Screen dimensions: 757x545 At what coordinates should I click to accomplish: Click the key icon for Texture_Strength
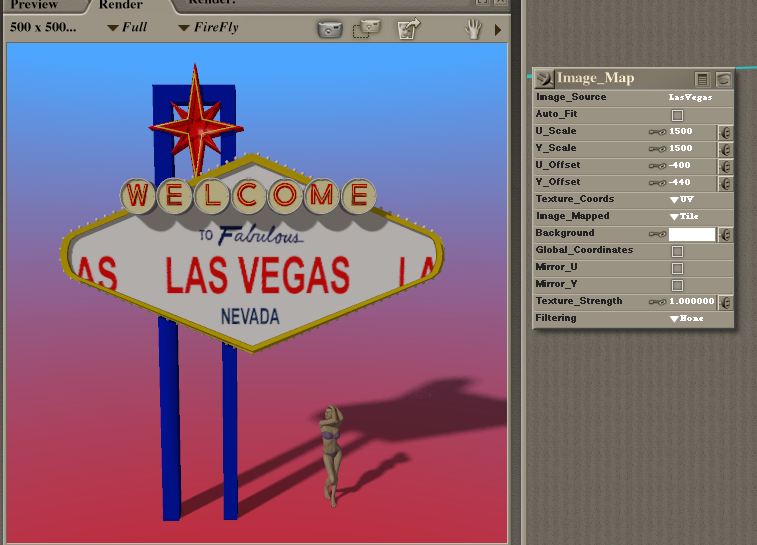[x=657, y=302]
